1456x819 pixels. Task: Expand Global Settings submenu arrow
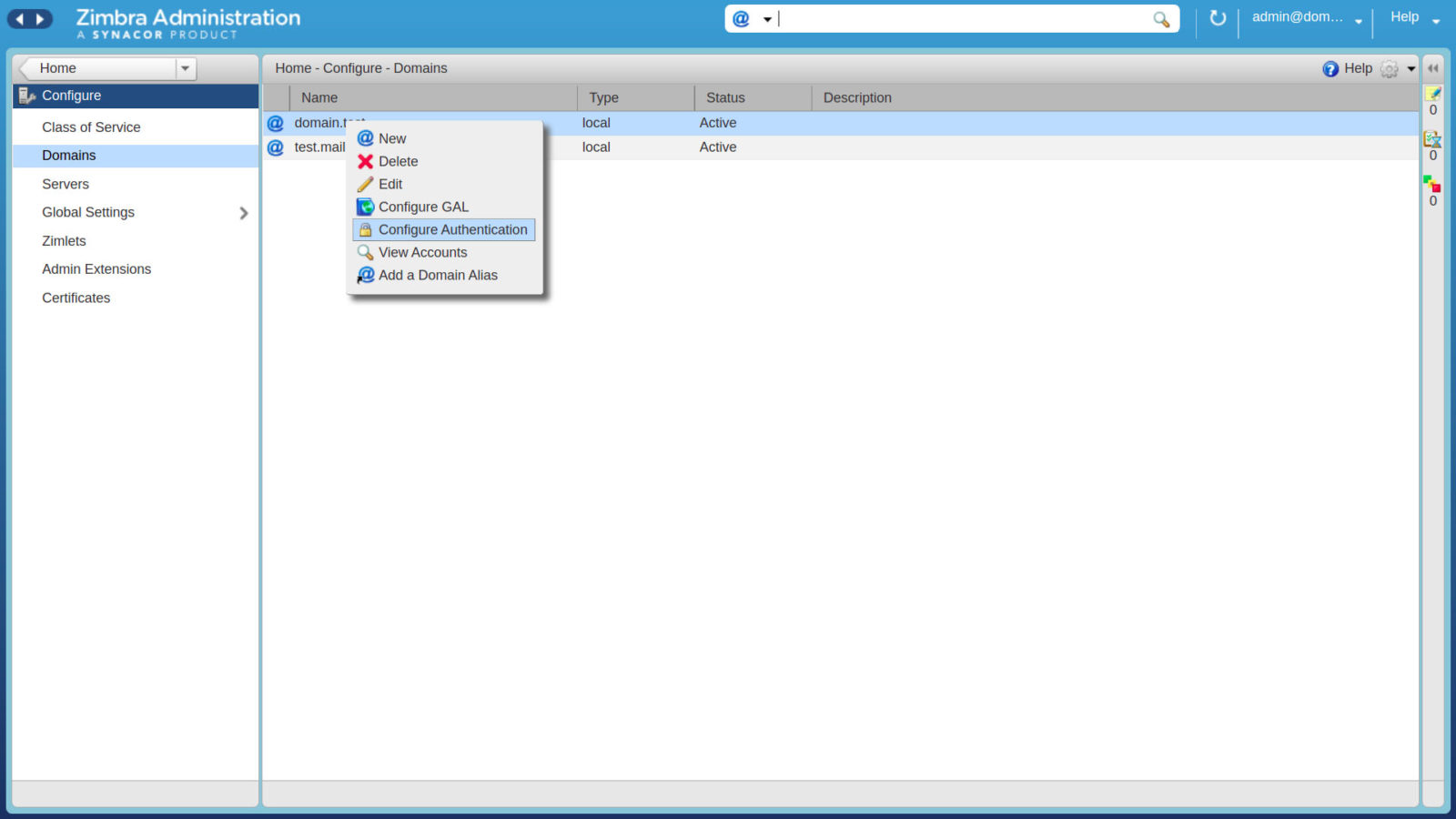243,213
